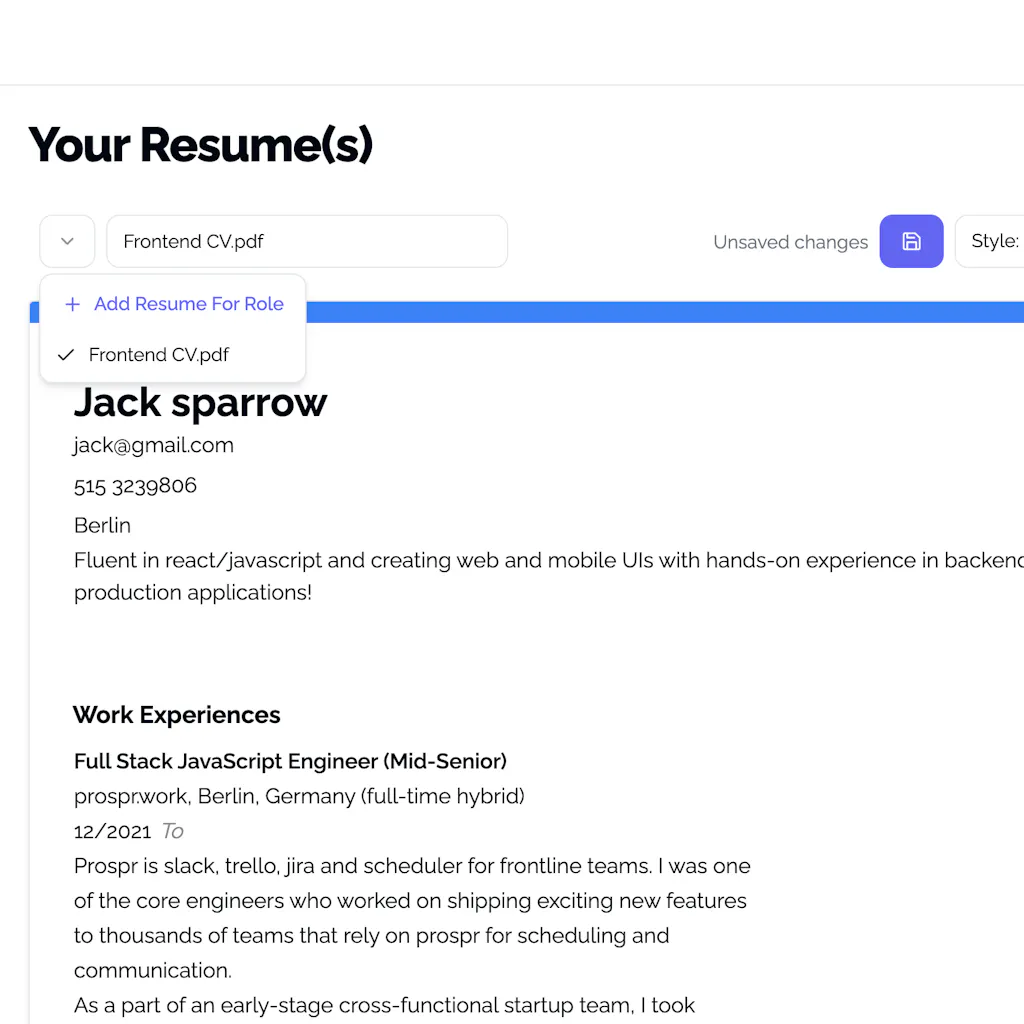This screenshot has height=1024, width=1024.
Task: Click the Jack sparrow name heading
Action: pos(200,402)
